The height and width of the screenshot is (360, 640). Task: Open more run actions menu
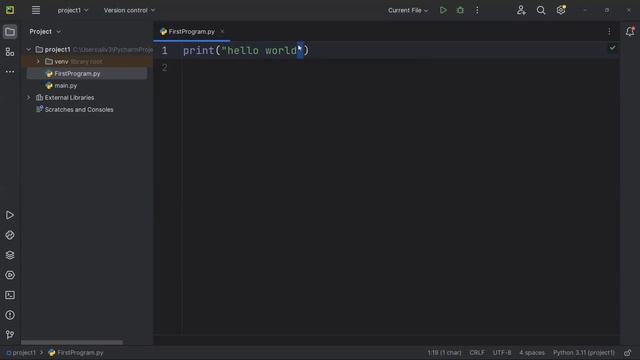coord(477,10)
